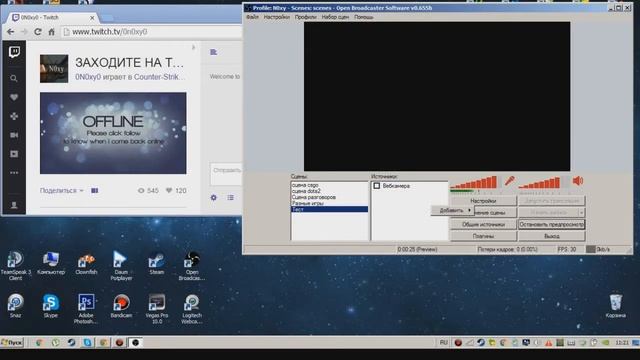The image size is (640, 360).
Task: Open the Steam desktop shortcut
Action: coord(156,263)
